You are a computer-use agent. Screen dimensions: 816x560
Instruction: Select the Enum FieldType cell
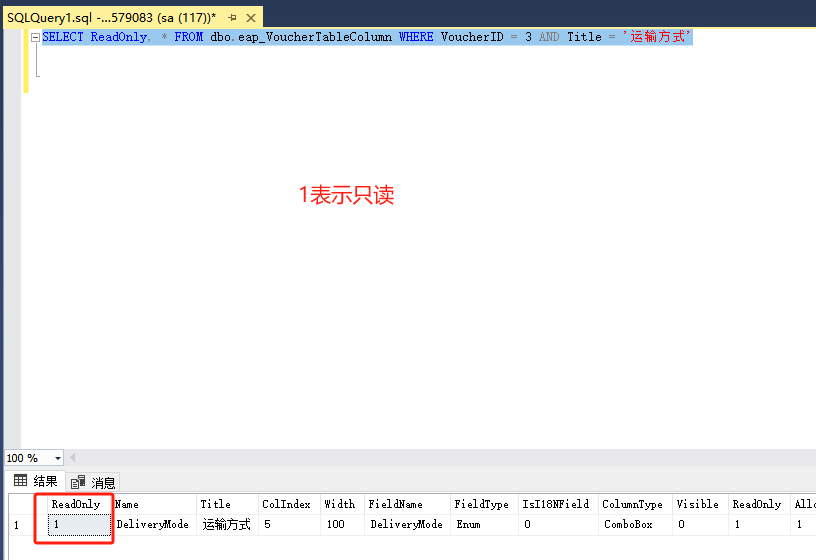click(x=484, y=525)
